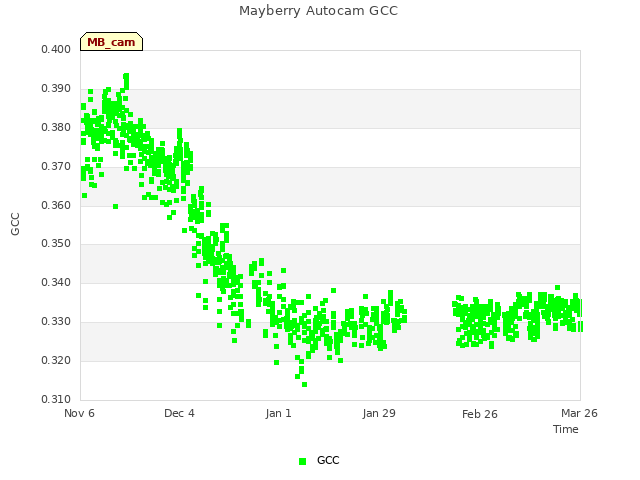Click the Mar 26 x-axis label
640x480 pixels.
pos(579,413)
